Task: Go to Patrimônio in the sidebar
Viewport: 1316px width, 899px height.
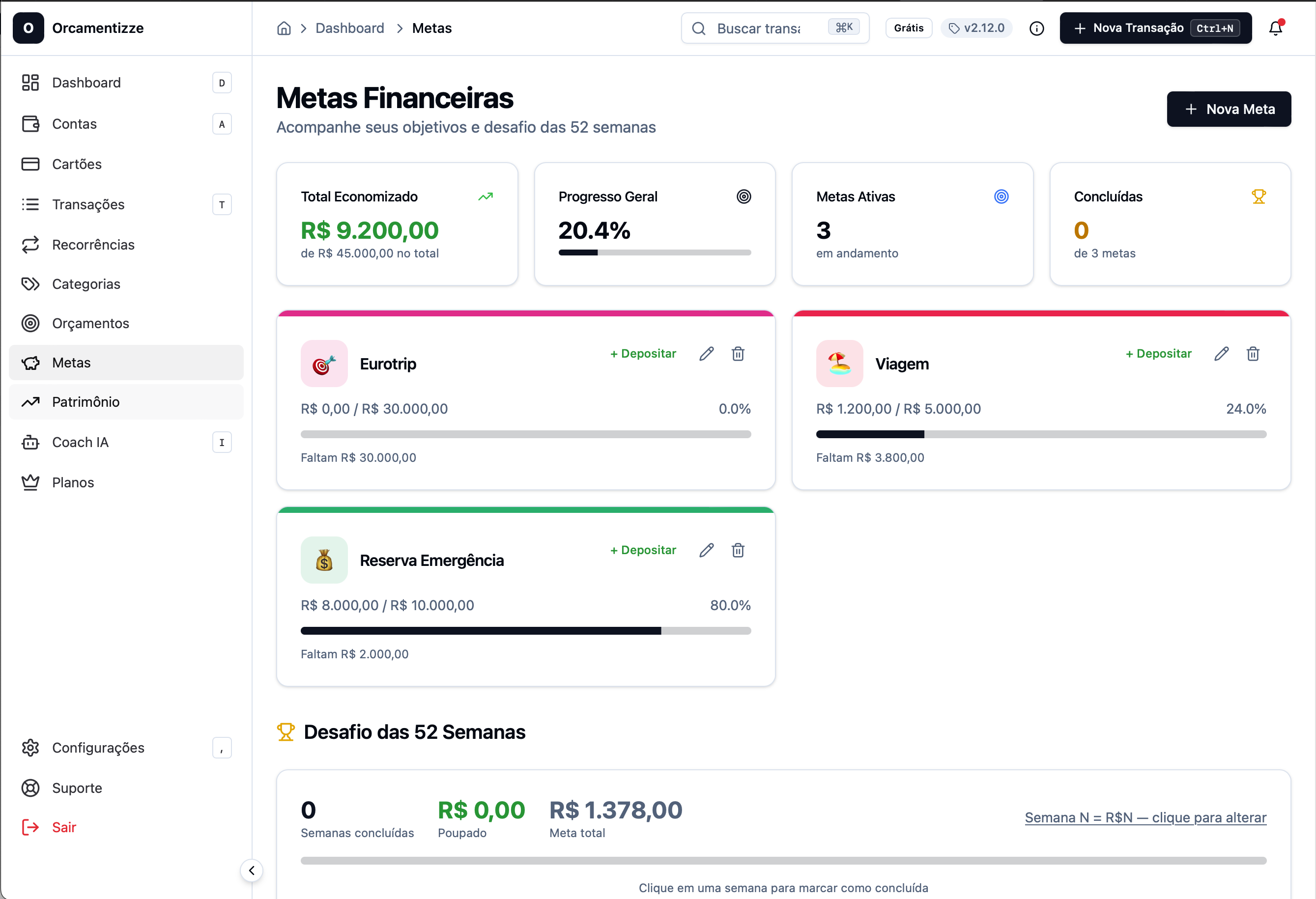Action: point(86,402)
